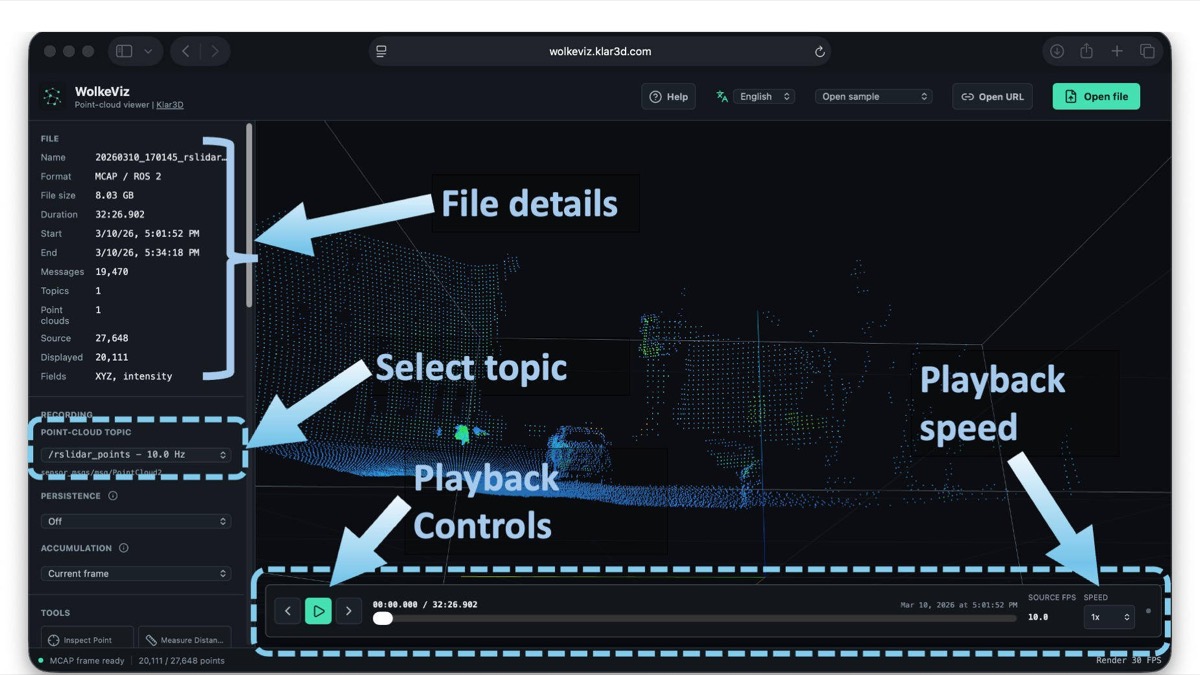Click the 00:00.000 / 32:26.902 time readout
Viewport: 1200px width, 675px height.
425,604
